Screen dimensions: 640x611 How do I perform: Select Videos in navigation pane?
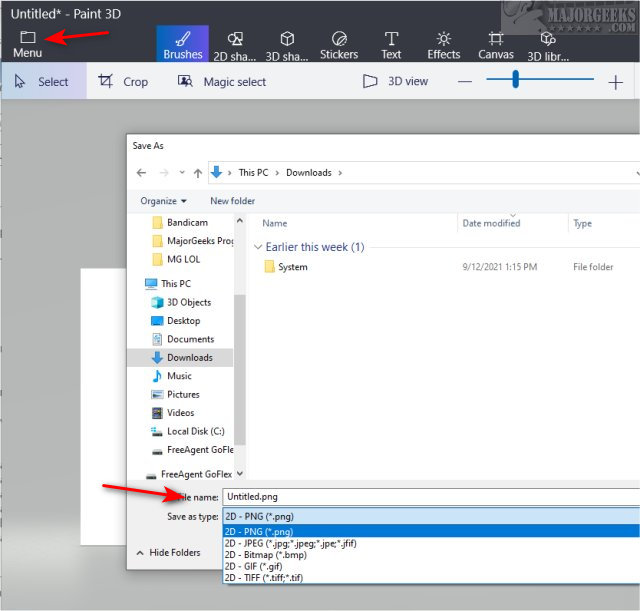(173, 413)
